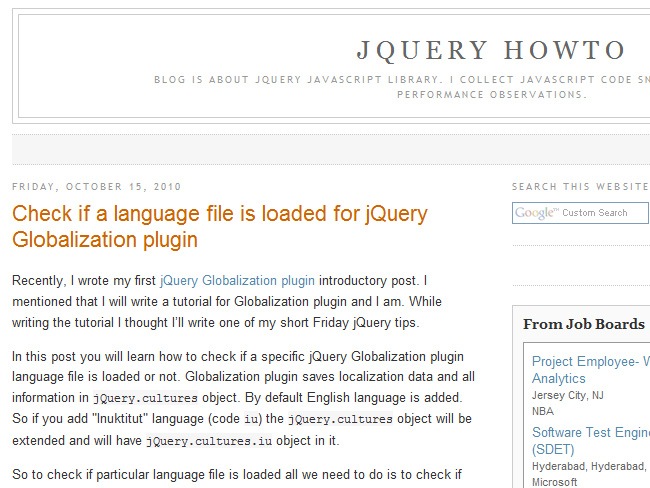This screenshot has width=650, height=488.
Task: Click the blog description subtitle text
Action: pyautogui.click(x=402, y=87)
